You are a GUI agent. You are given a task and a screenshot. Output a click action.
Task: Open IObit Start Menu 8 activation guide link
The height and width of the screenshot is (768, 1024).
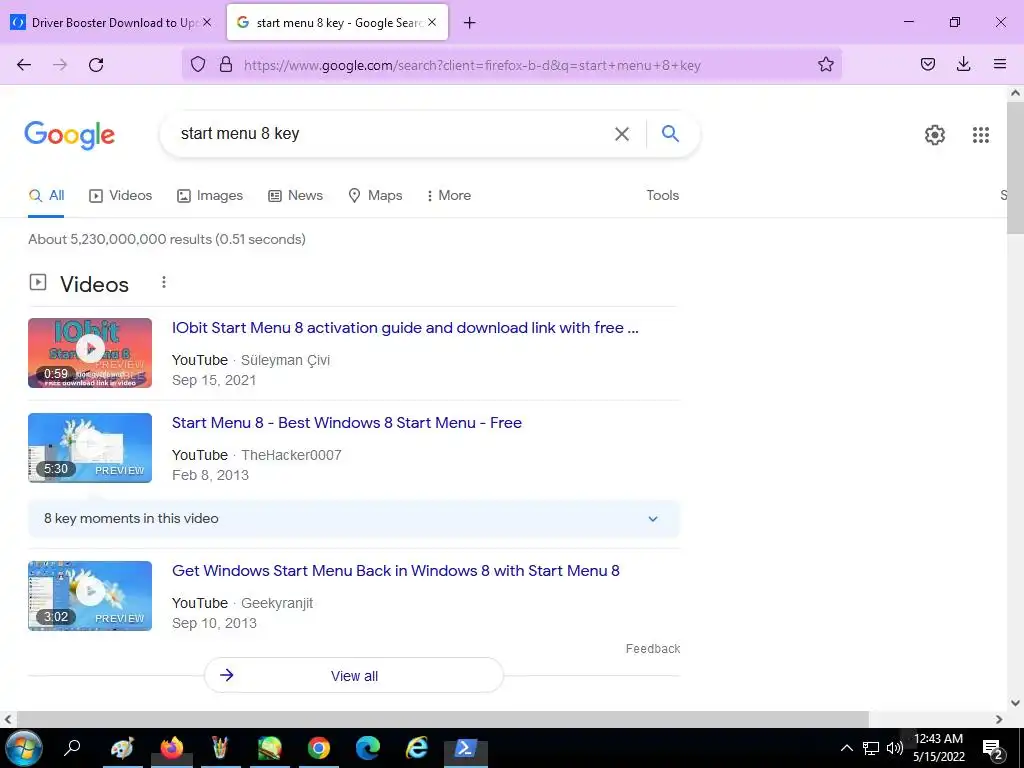coord(405,328)
